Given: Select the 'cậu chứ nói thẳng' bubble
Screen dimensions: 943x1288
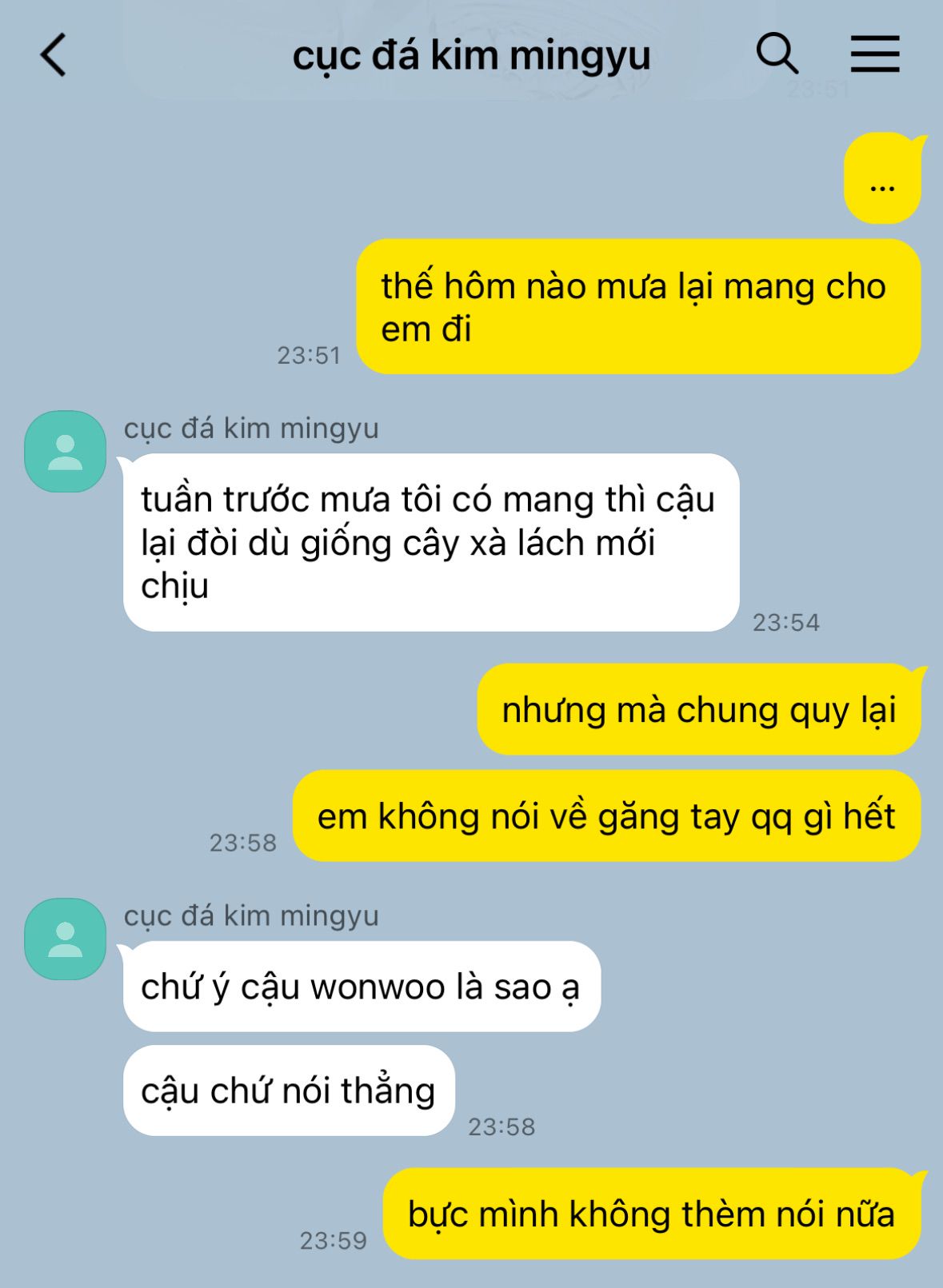Looking at the screenshot, I should (289, 1091).
